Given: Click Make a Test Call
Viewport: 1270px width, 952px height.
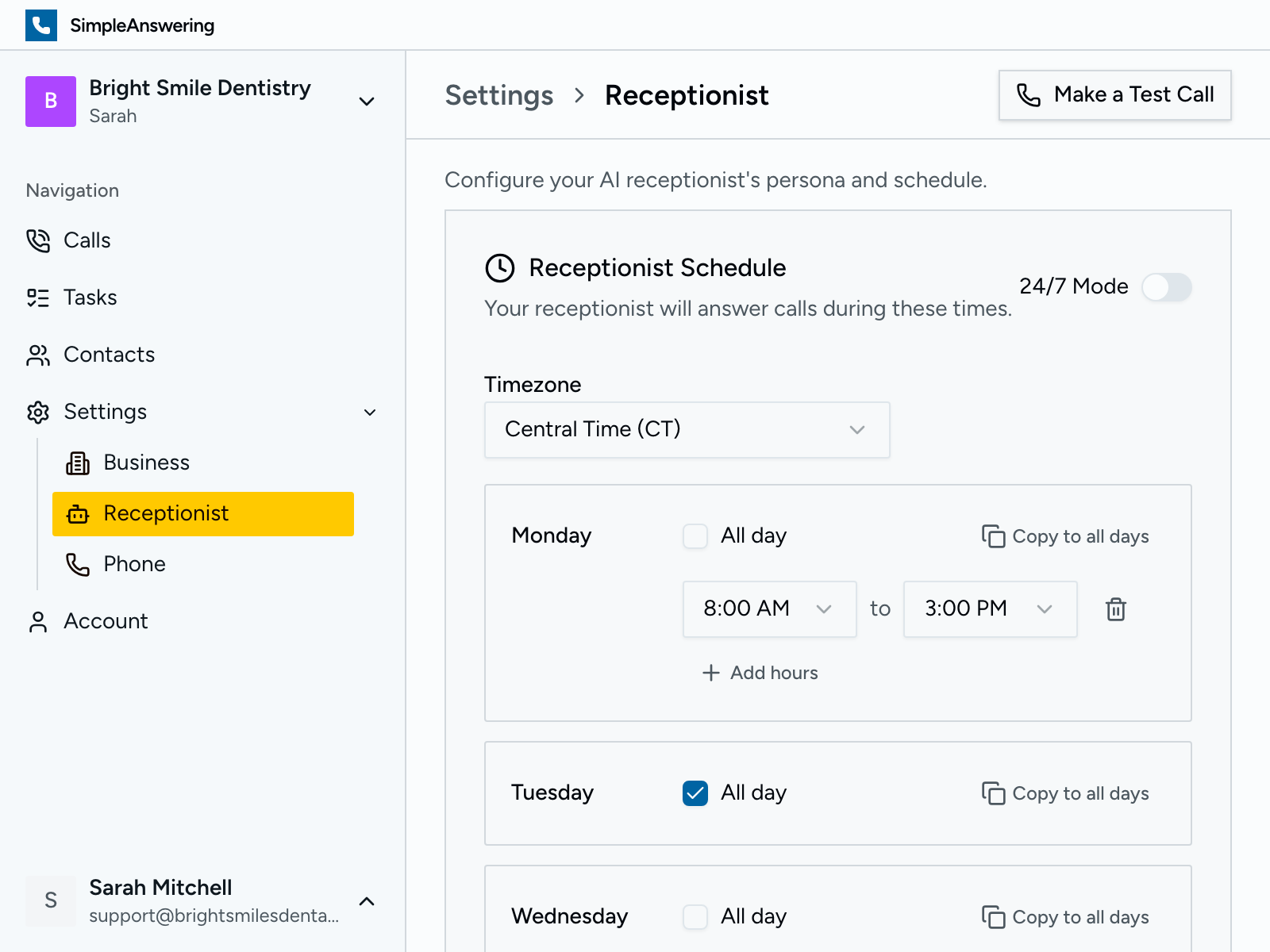Looking at the screenshot, I should click(x=1114, y=95).
